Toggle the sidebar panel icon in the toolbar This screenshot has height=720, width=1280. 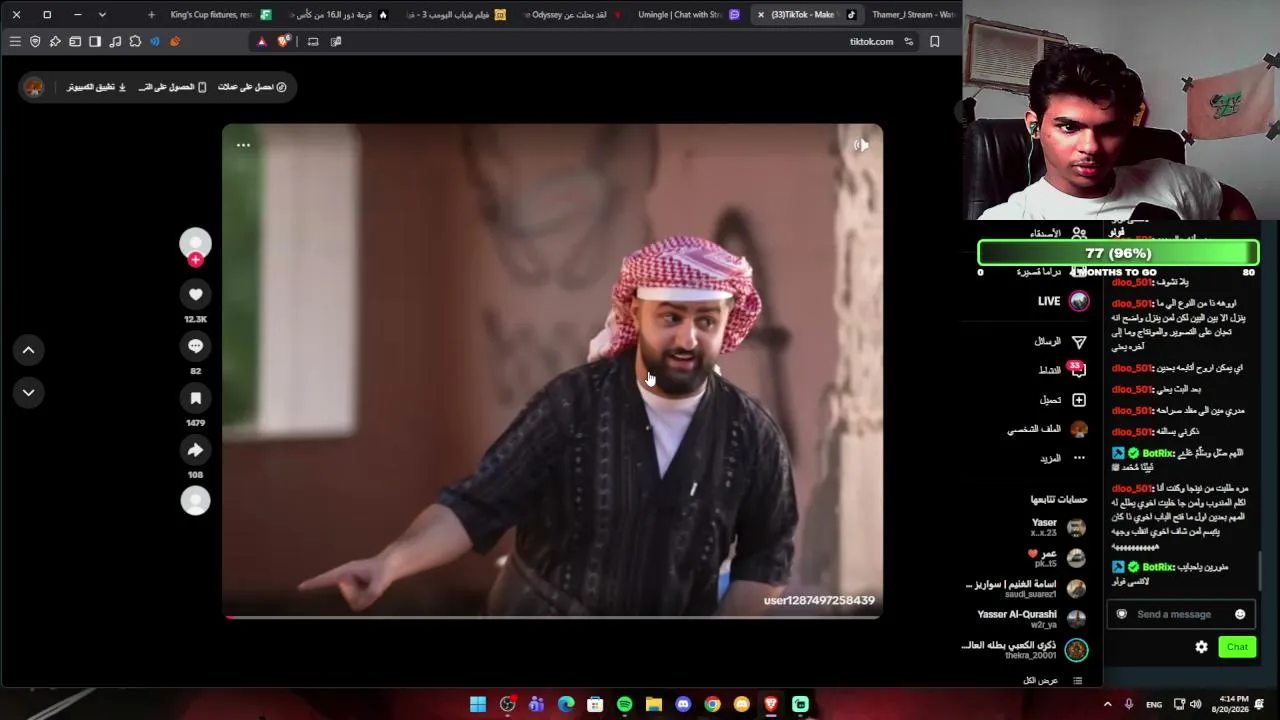tap(95, 41)
